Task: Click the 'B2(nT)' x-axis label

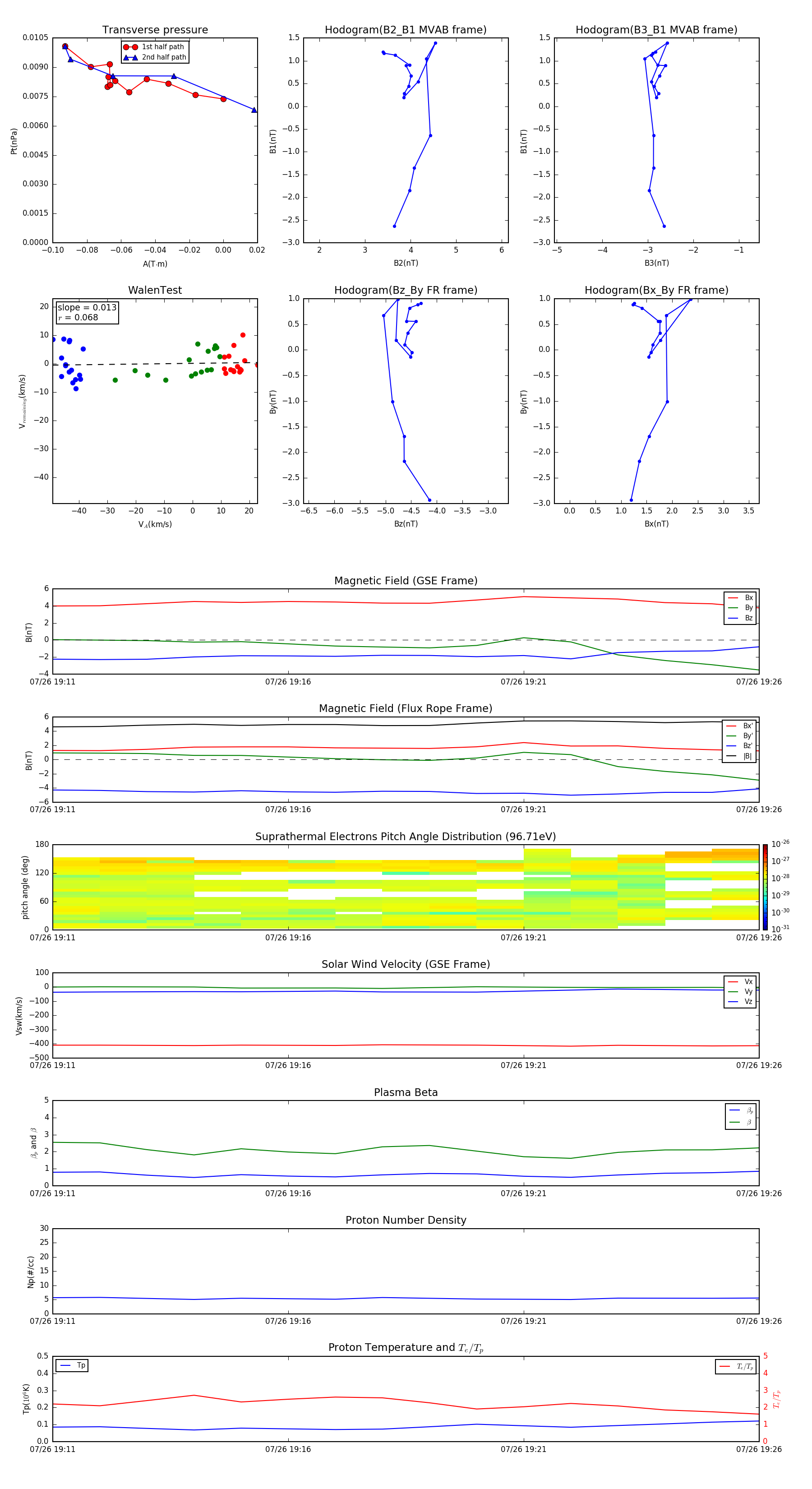Action: coord(406,263)
